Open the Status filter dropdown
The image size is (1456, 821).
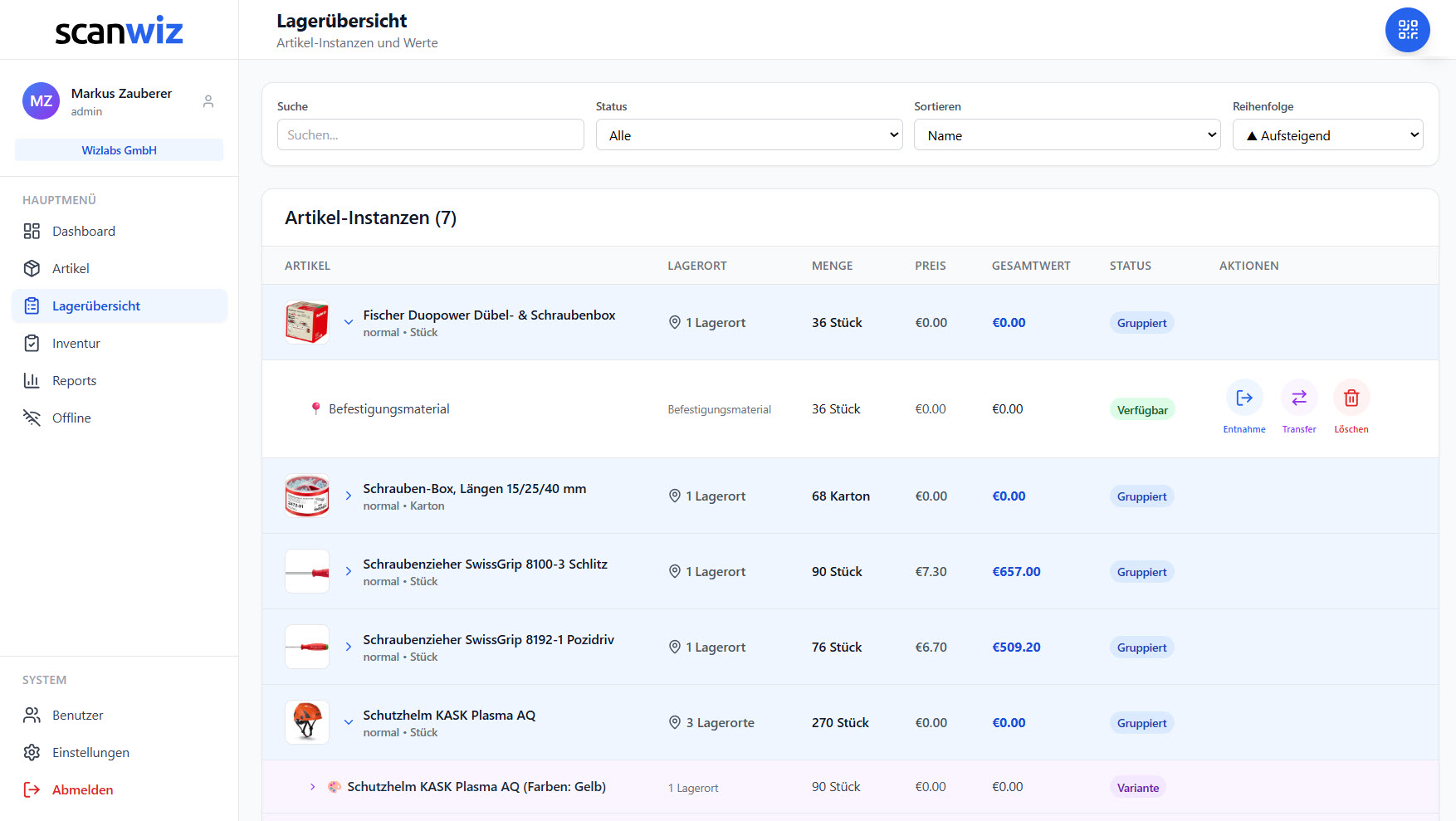coord(749,135)
